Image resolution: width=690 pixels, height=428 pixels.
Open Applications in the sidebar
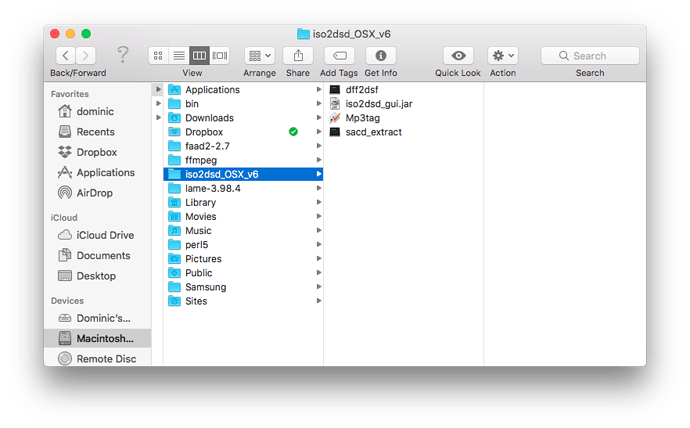[x=97, y=172]
